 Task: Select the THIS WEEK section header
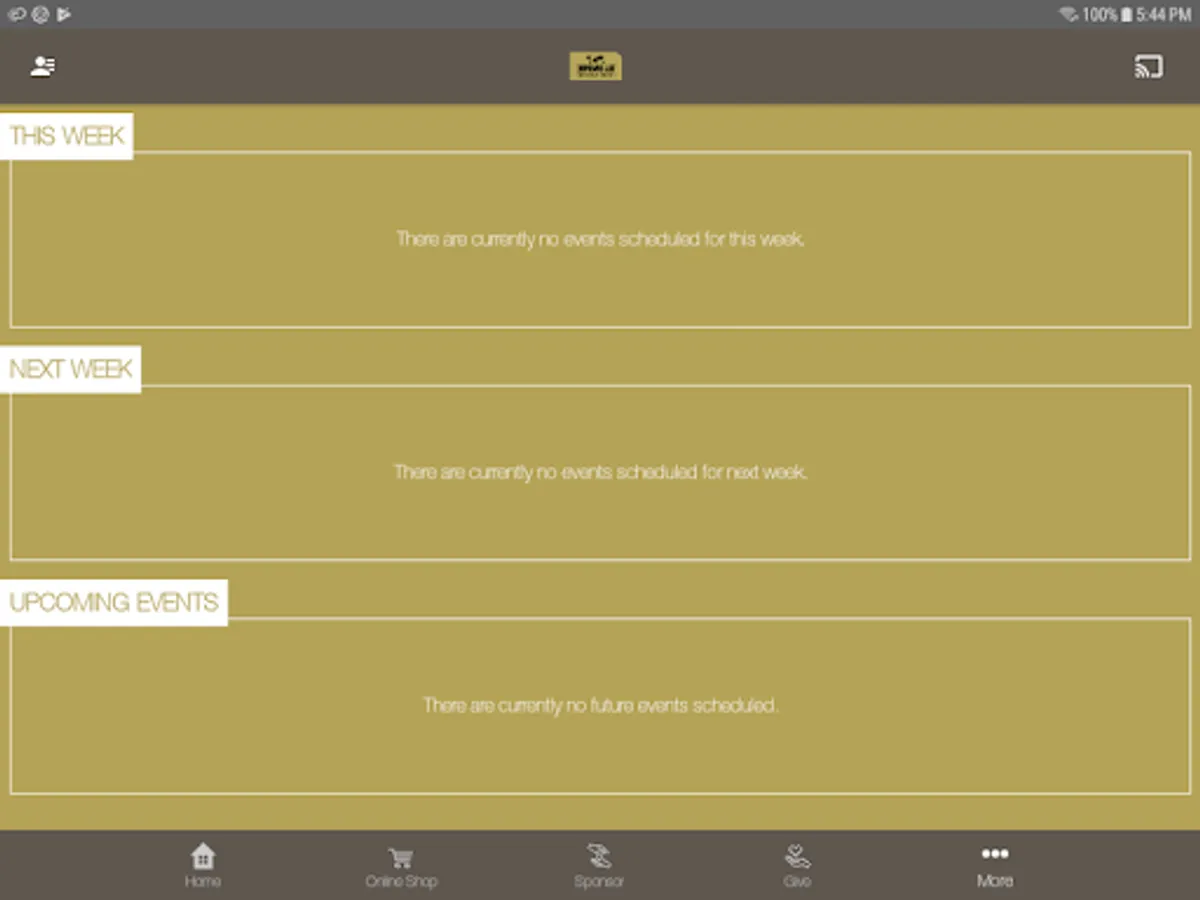pos(66,136)
